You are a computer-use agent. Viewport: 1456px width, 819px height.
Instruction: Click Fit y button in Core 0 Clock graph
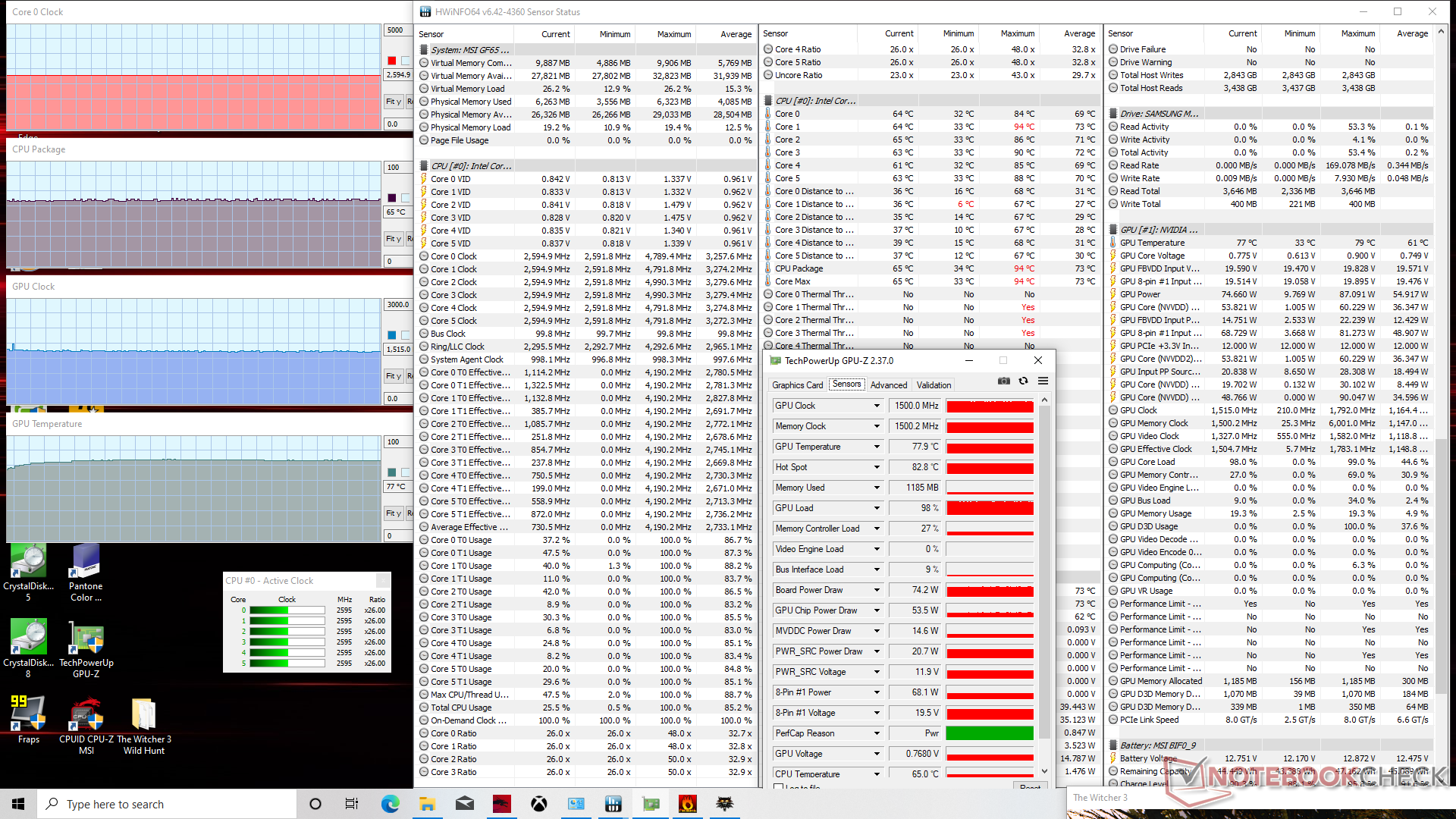(394, 102)
